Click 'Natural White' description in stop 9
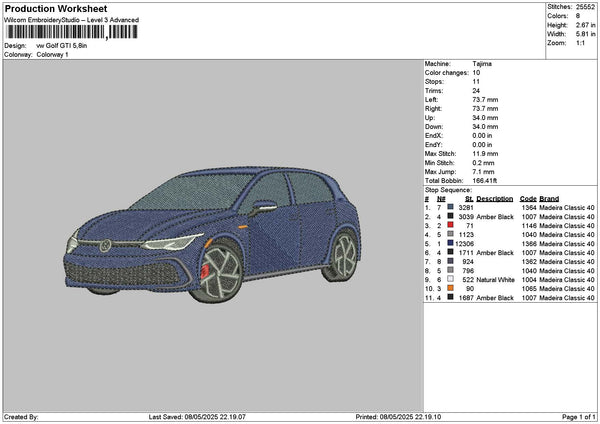This screenshot has height=424, width=600. (495, 280)
